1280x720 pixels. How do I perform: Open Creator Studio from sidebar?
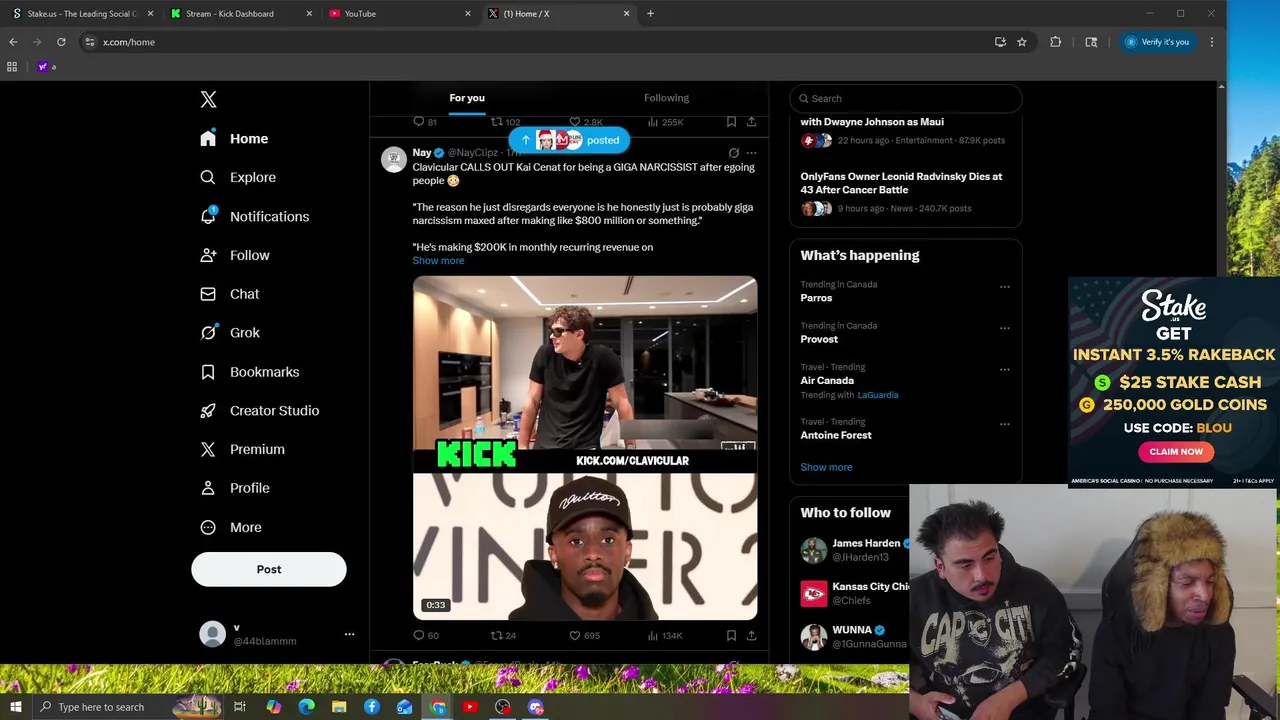coord(260,411)
